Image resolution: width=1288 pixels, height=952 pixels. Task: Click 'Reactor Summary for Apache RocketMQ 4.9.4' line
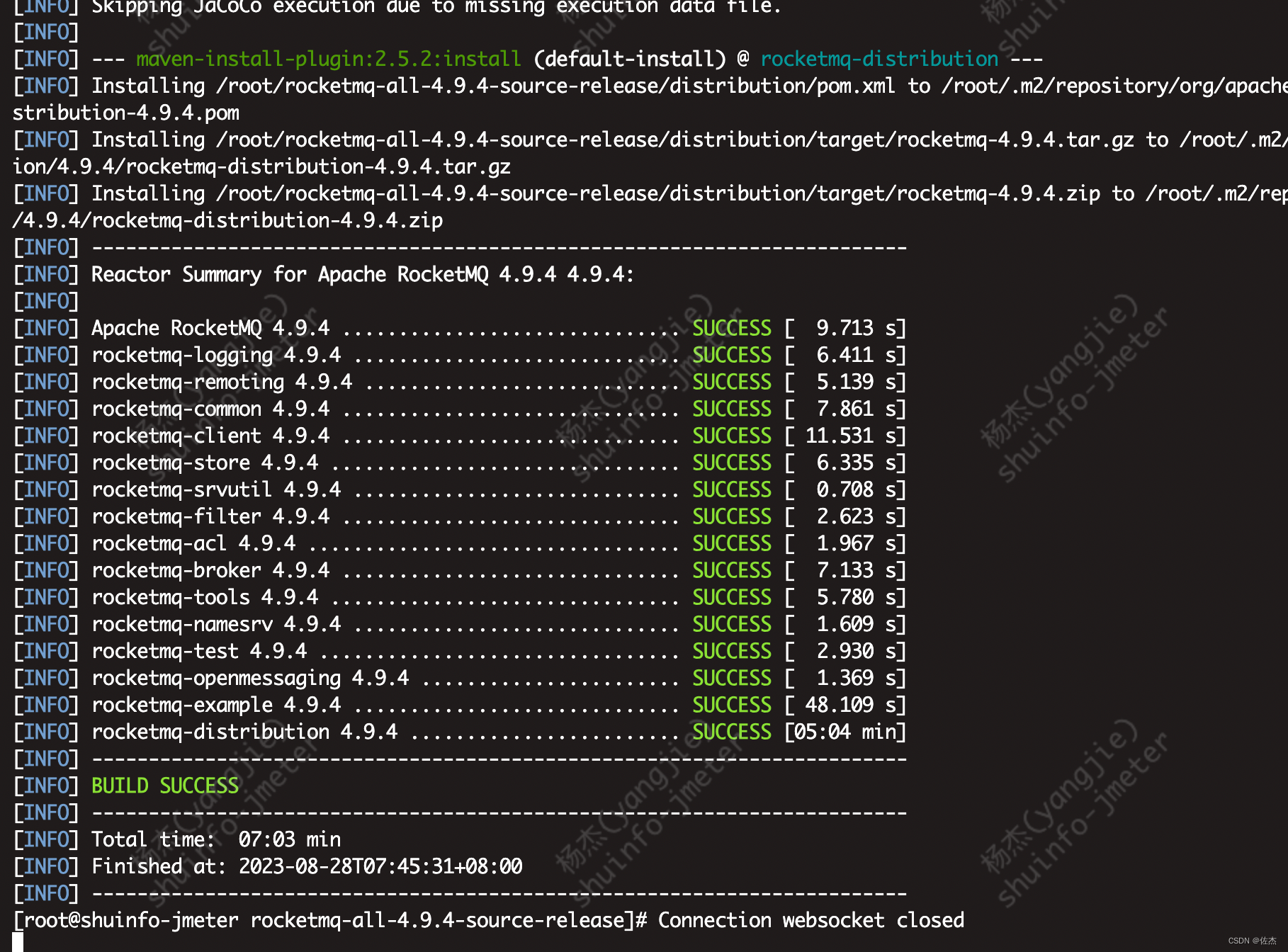(324, 274)
